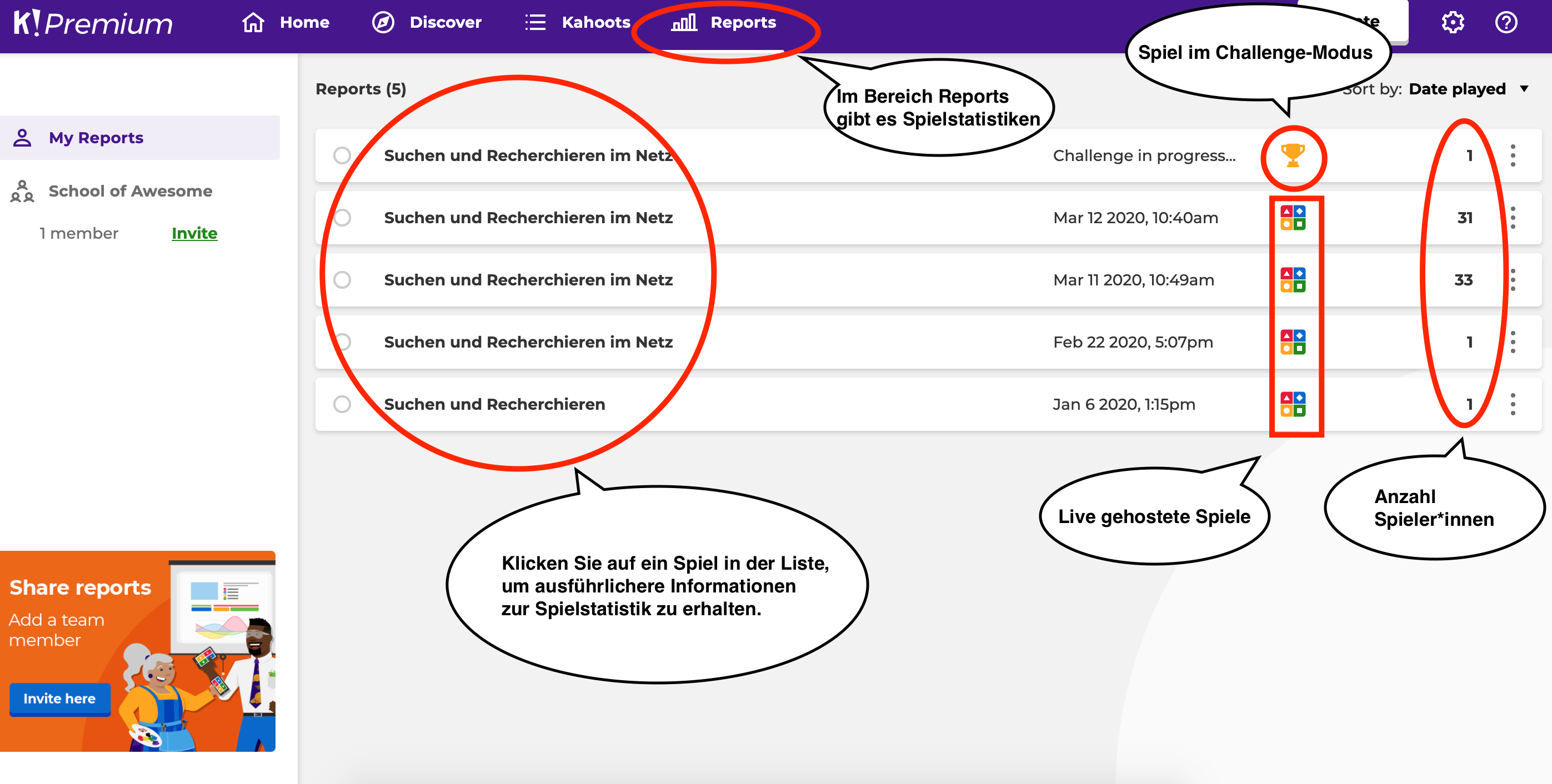Click the player count 33
Viewport: 1552px width, 784px height.
[x=1464, y=280]
